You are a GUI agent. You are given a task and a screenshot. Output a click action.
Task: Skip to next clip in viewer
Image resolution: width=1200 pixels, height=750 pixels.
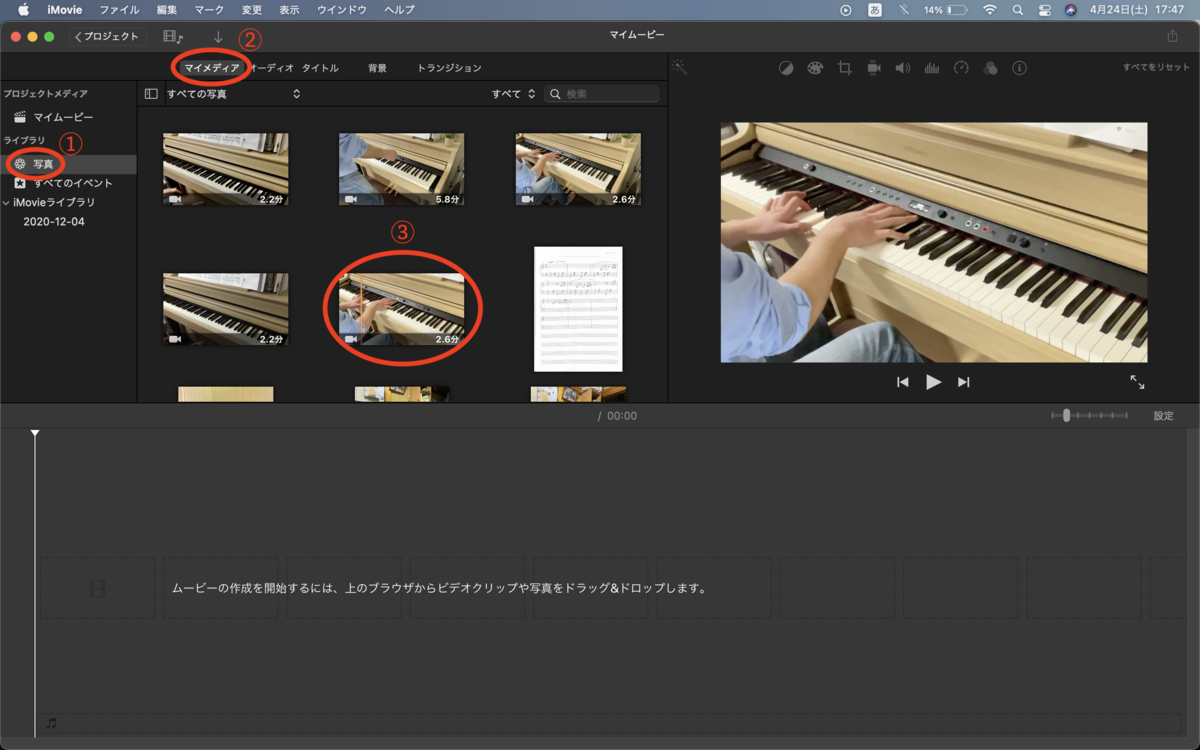tap(964, 382)
